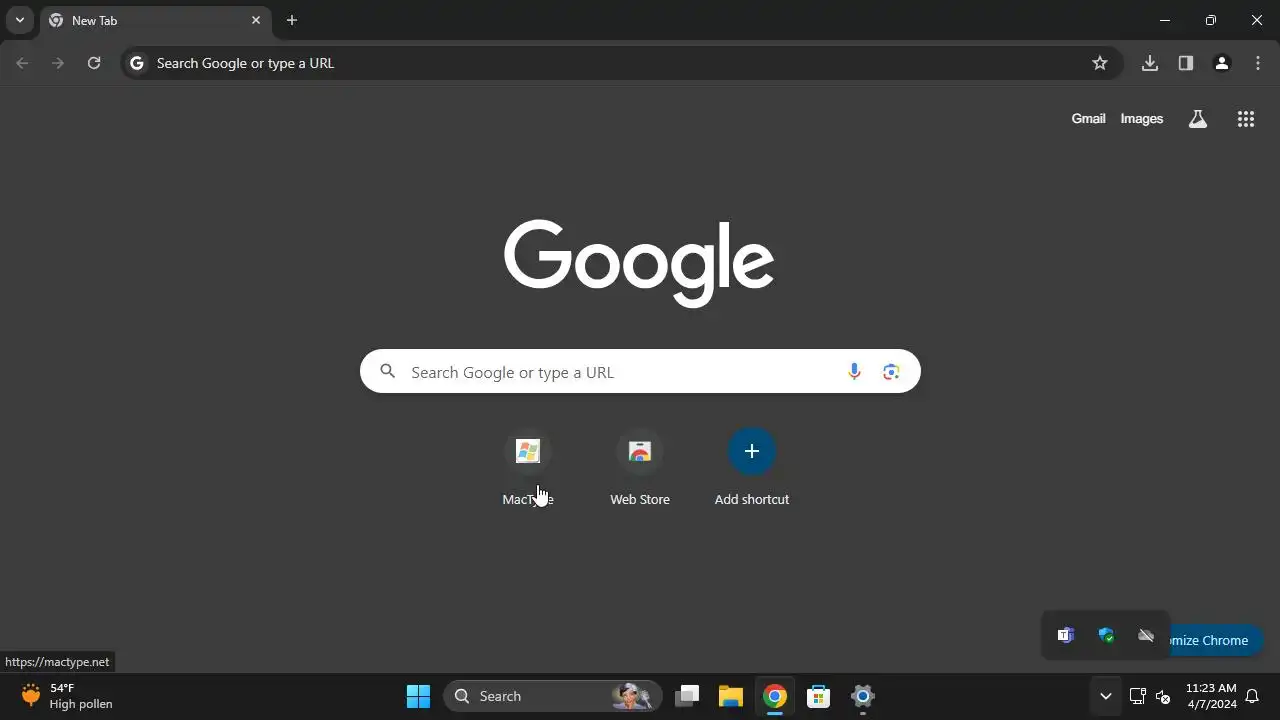The width and height of the screenshot is (1280, 720).
Task: Close the New Tab tab
Action: pyautogui.click(x=256, y=20)
